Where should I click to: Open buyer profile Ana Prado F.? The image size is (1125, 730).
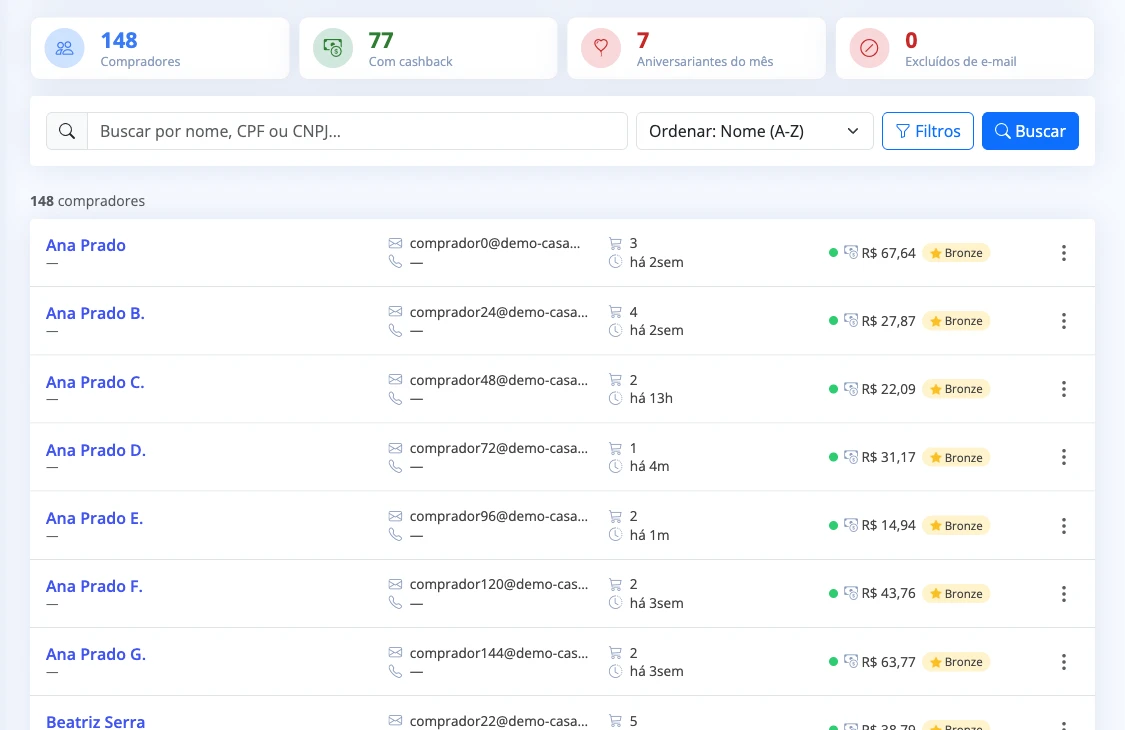coord(94,586)
